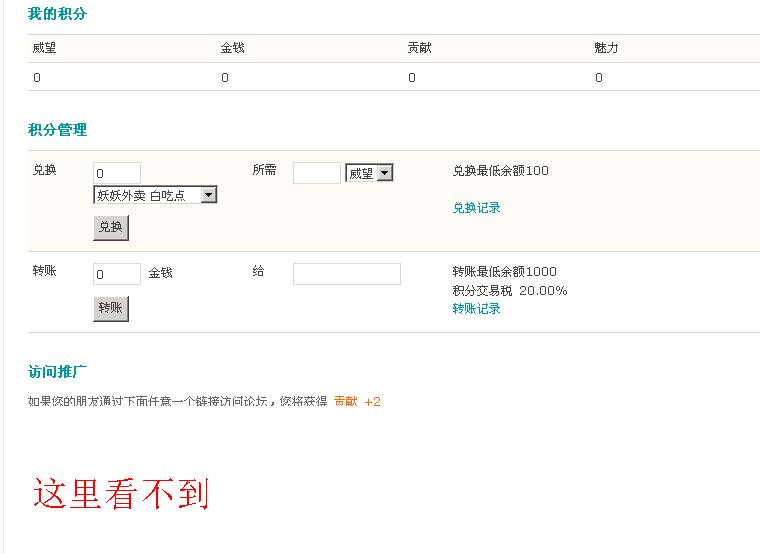Click the 0 value under 魅力
Screen dimensions: 760x554
click(599, 78)
